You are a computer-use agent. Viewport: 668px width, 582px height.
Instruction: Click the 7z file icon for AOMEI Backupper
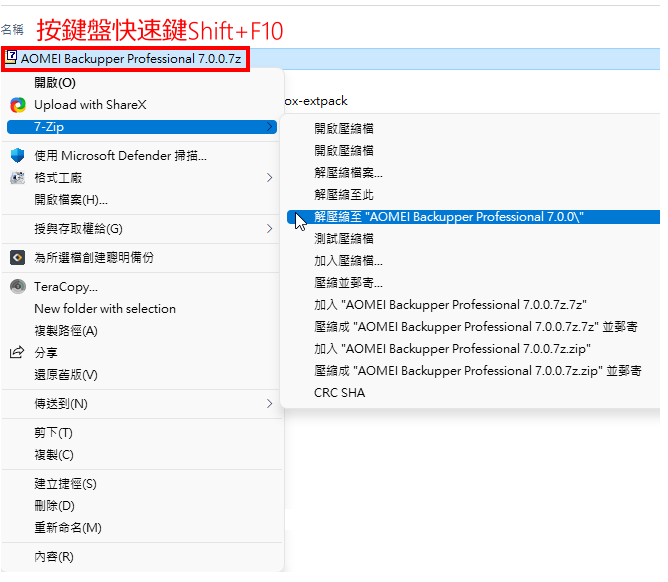coord(12,58)
